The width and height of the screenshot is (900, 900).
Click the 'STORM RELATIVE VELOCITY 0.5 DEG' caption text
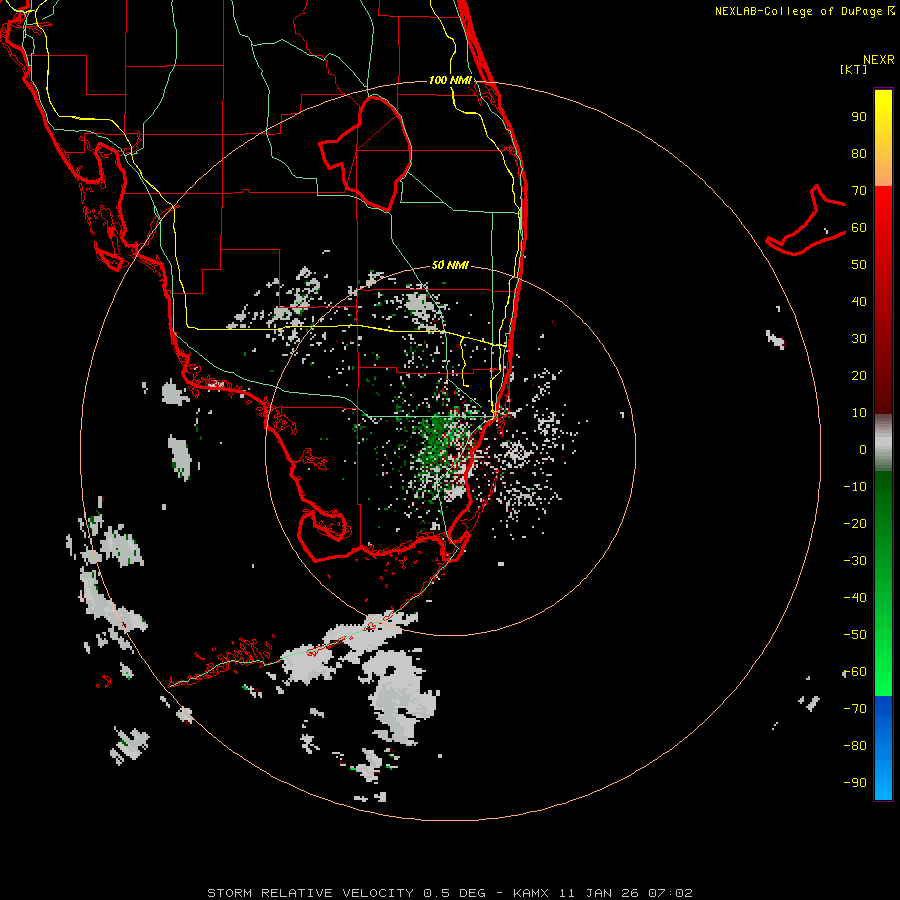pyautogui.click(x=346, y=893)
